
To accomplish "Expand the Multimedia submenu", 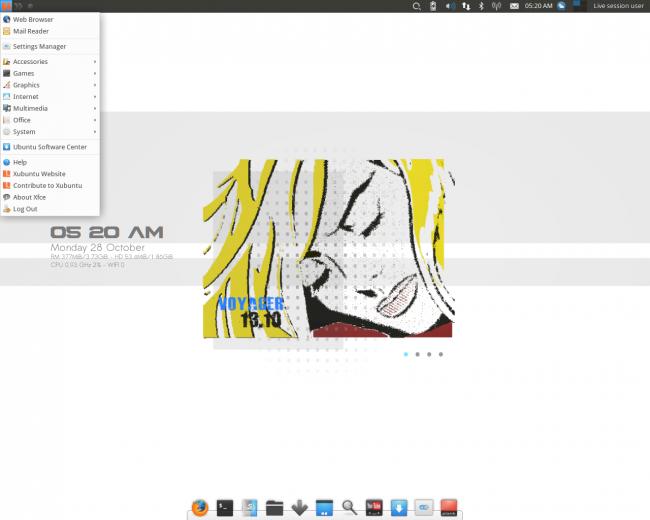I will click(x=50, y=108).
